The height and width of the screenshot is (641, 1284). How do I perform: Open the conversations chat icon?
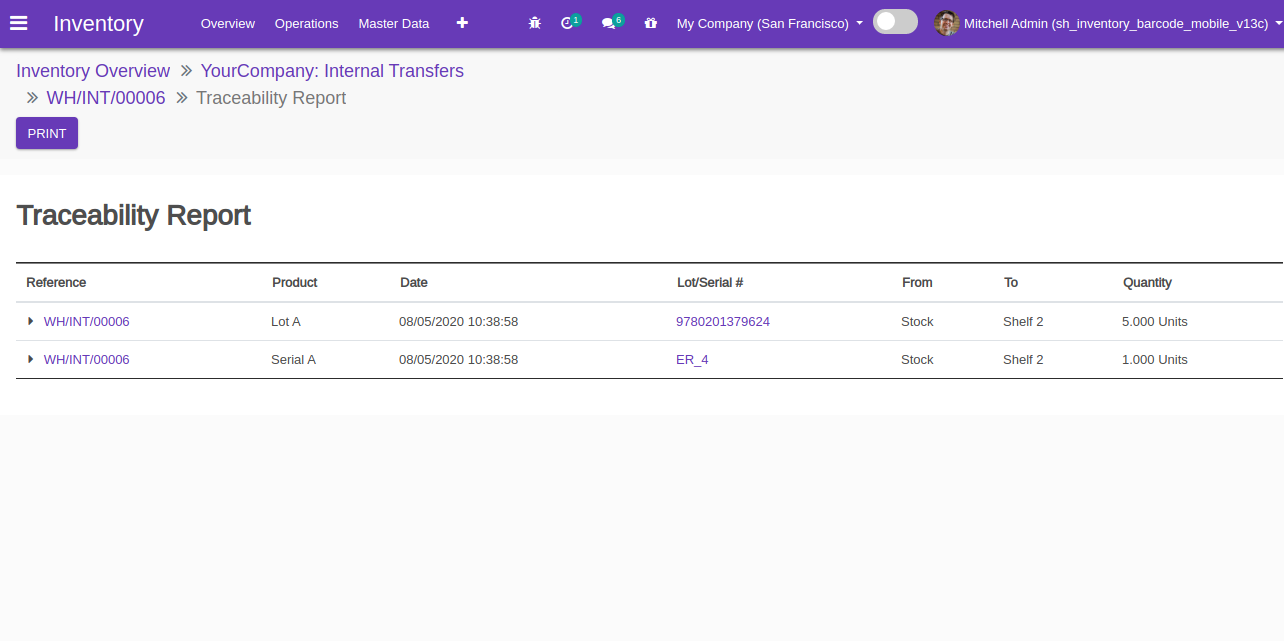[612, 22]
